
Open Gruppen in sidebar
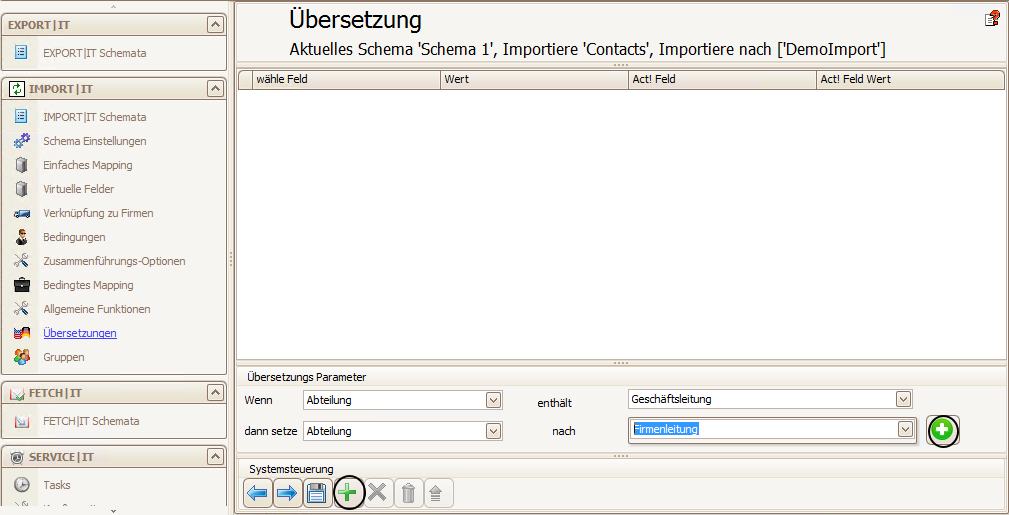(x=64, y=357)
